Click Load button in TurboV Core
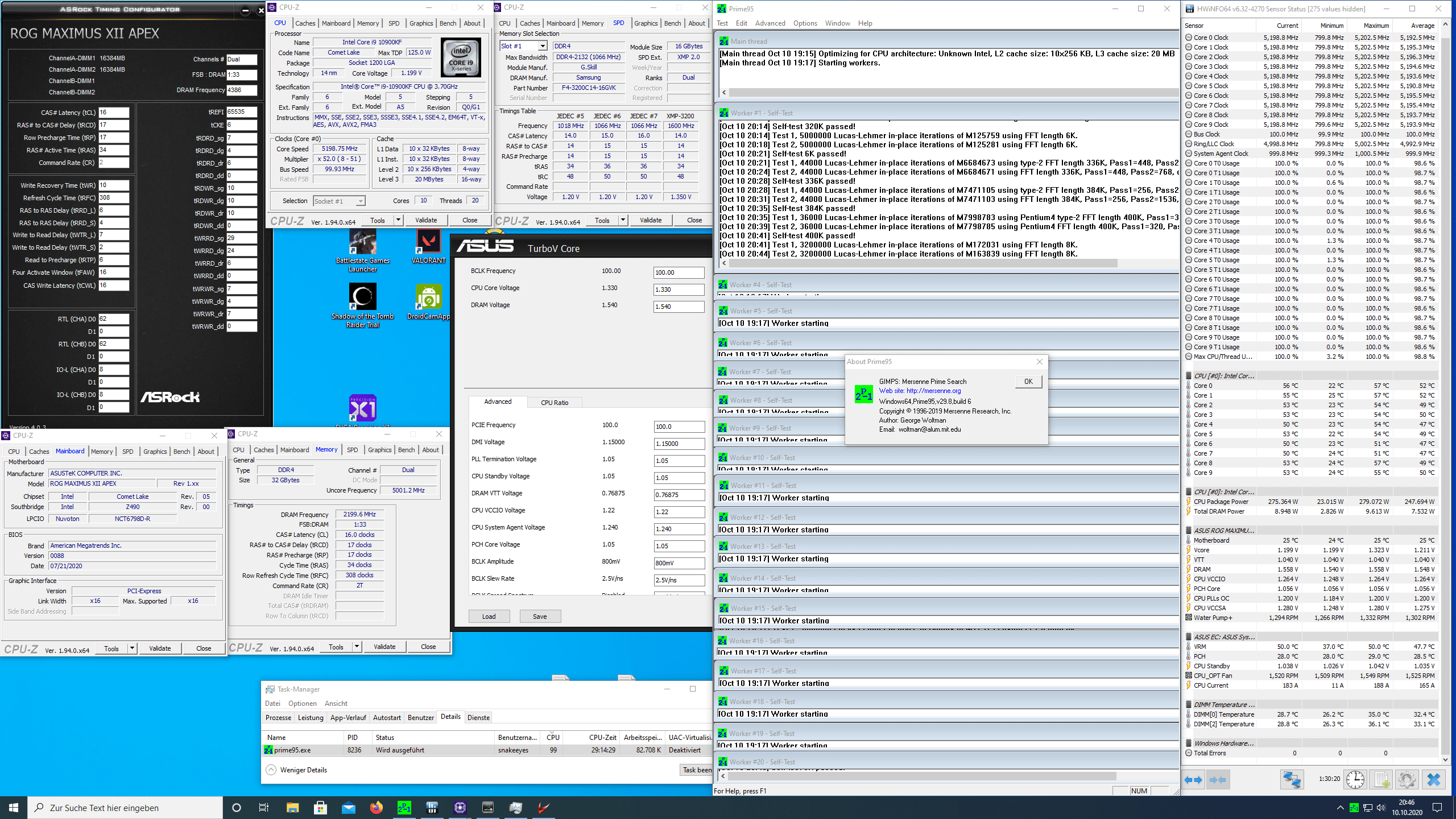Image resolution: width=1456 pixels, height=819 pixels. pyautogui.click(x=489, y=617)
